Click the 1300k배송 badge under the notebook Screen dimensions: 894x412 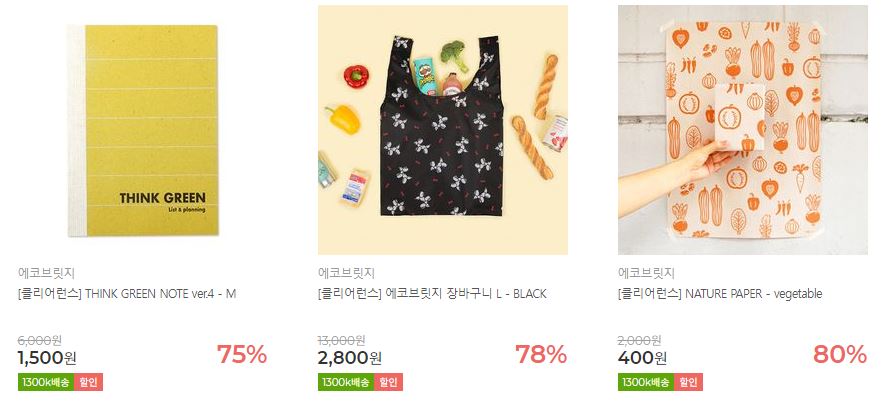click(x=46, y=382)
